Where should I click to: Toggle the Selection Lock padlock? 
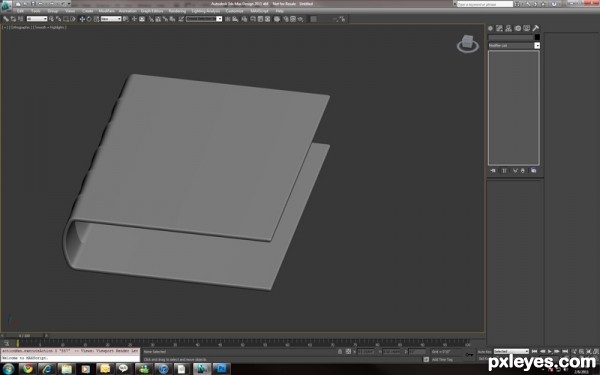(340, 351)
